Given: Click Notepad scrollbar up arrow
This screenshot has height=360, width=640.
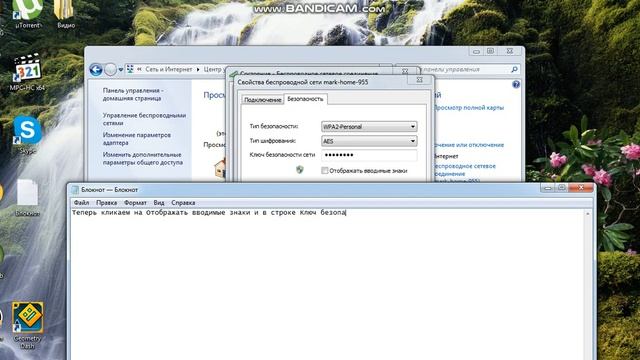Looking at the screenshot, I should click(588, 213).
